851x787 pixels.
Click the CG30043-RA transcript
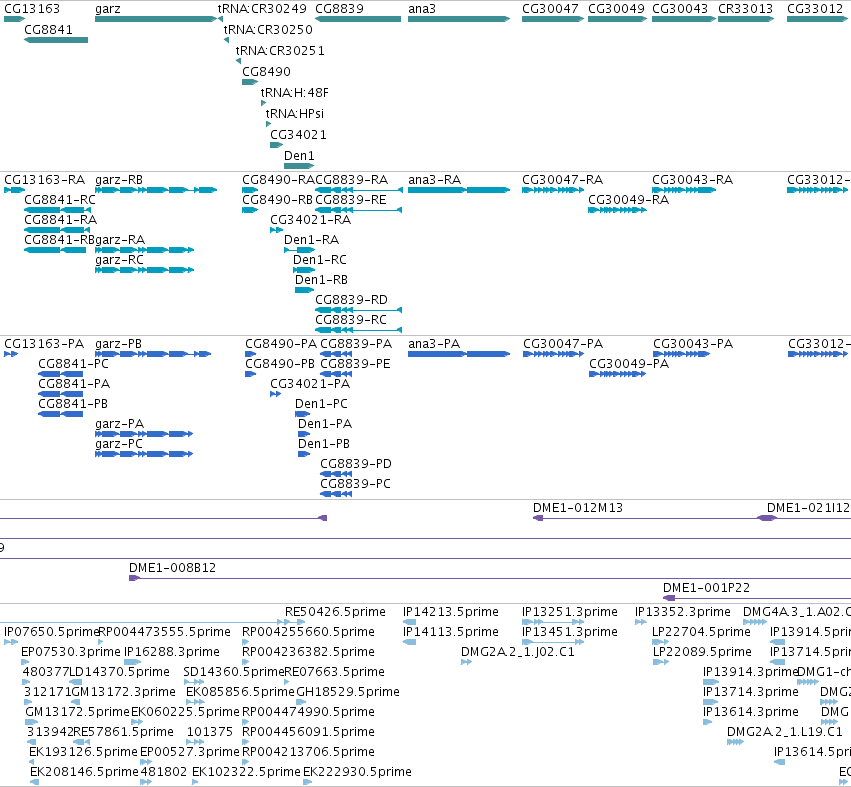(x=684, y=190)
